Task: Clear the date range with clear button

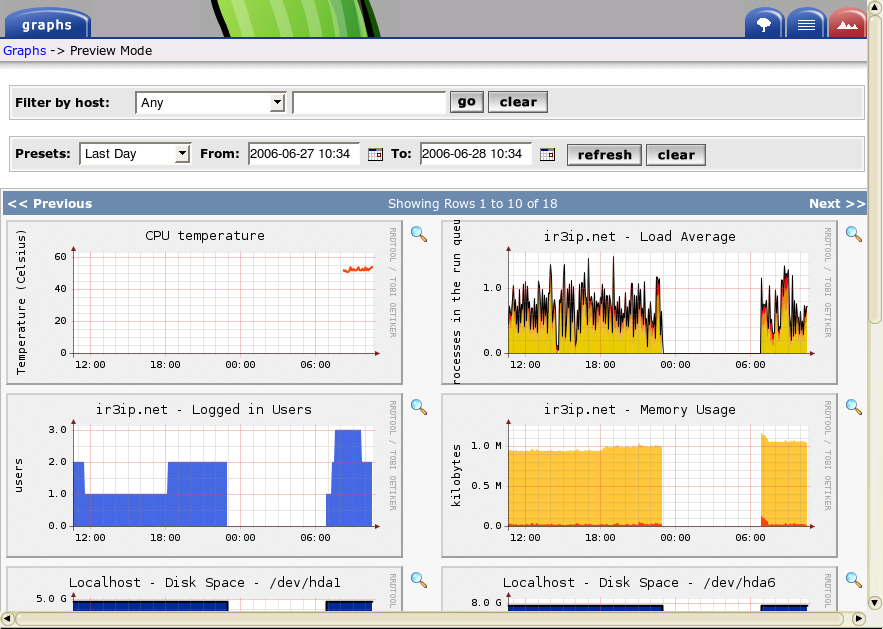Action: coord(676,155)
